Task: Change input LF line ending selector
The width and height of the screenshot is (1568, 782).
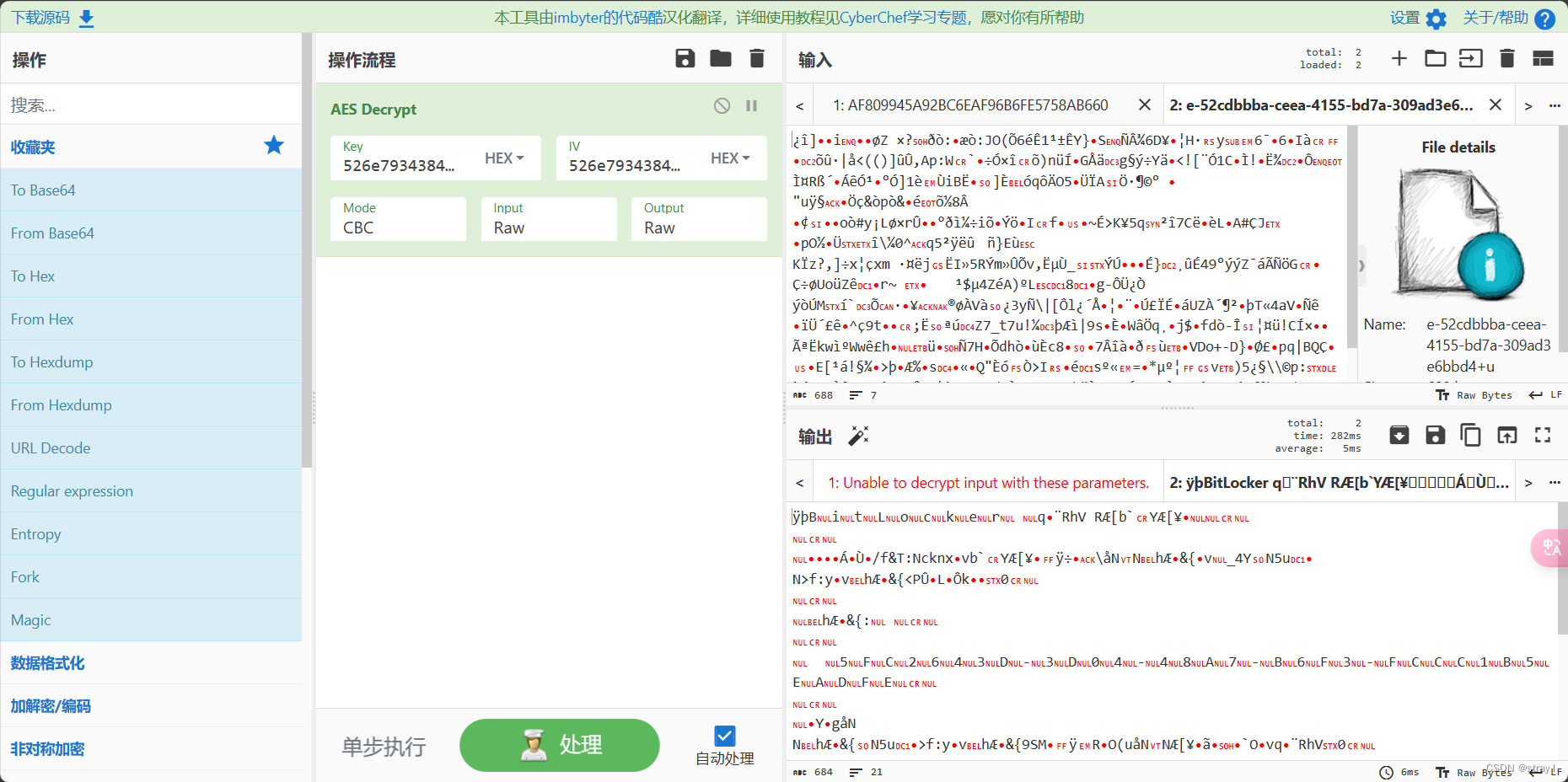Action: (1546, 395)
